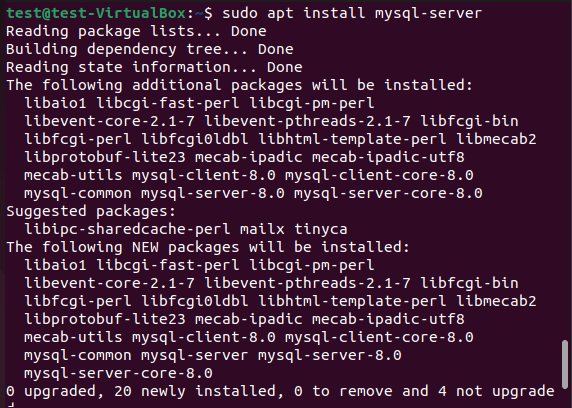
Task: Click the scrollbar track above the thumb
Action: (x=565, y=172)
